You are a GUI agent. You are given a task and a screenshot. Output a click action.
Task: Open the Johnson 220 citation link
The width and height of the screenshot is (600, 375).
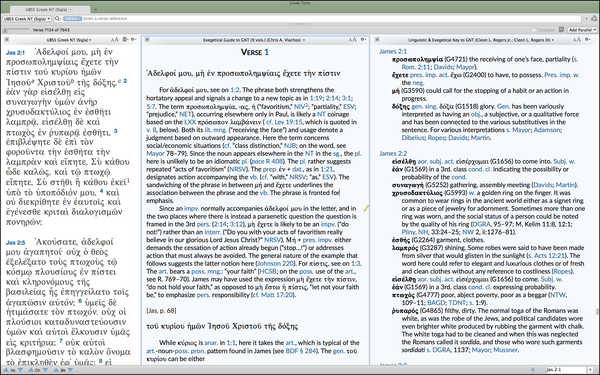(276, 263)
